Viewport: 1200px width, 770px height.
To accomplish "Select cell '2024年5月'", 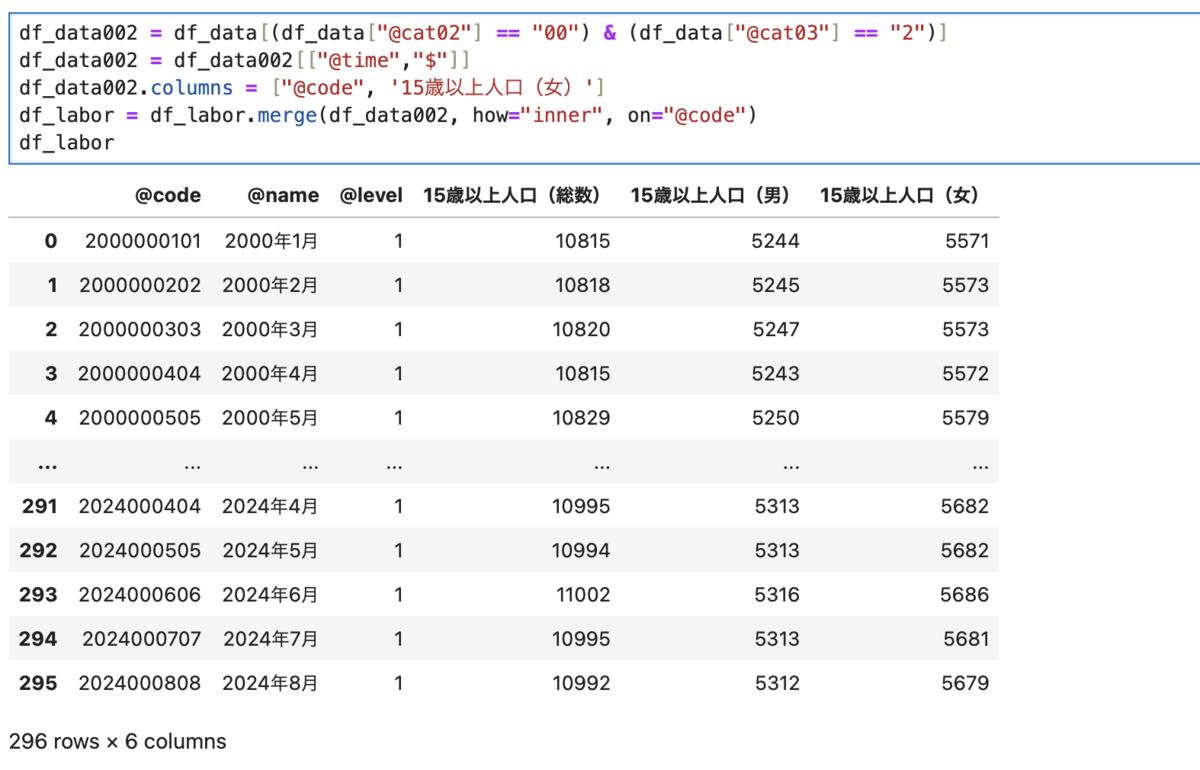I will [x=271, y=550].
